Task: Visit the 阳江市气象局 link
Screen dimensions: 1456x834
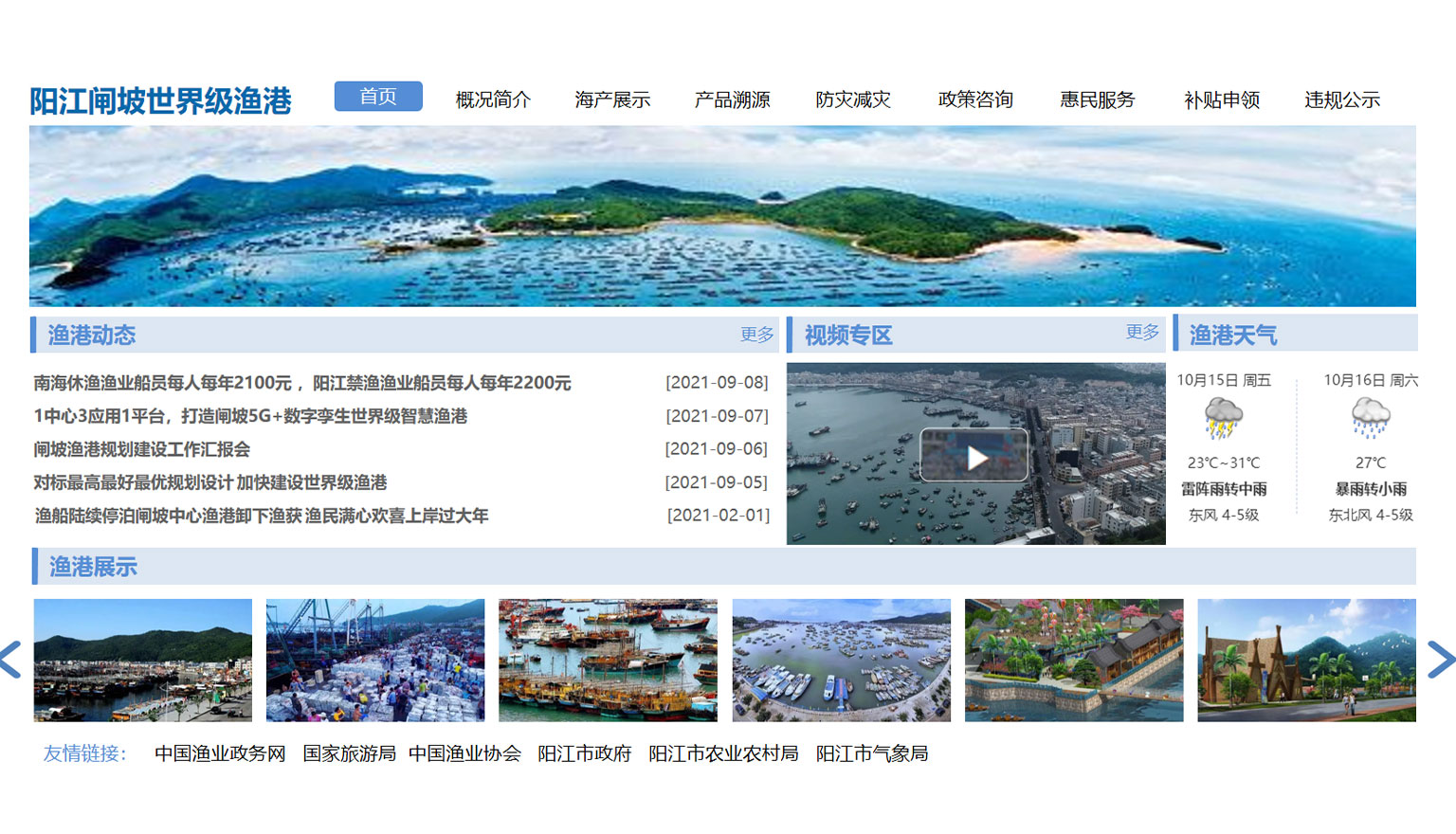Action: (x=871, y=753)
